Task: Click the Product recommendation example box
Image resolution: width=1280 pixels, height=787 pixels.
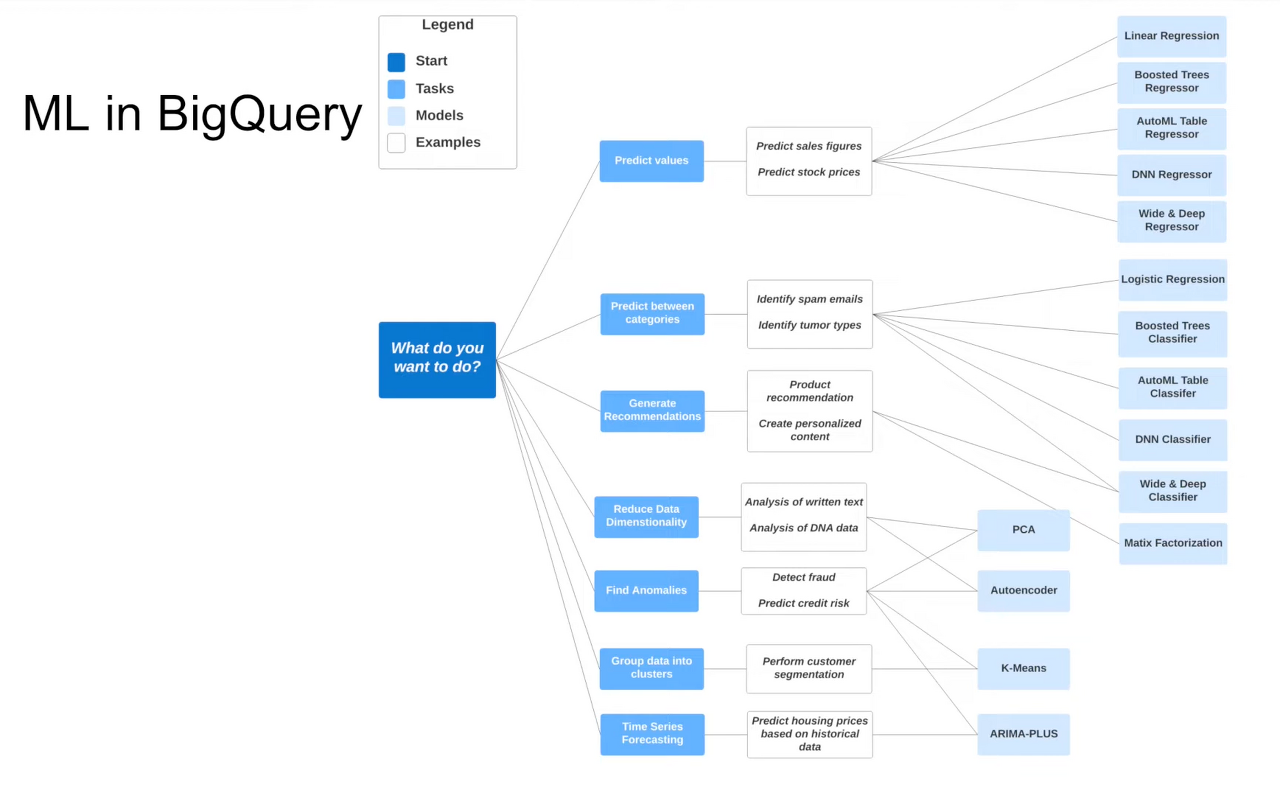Action: (810, 411)
